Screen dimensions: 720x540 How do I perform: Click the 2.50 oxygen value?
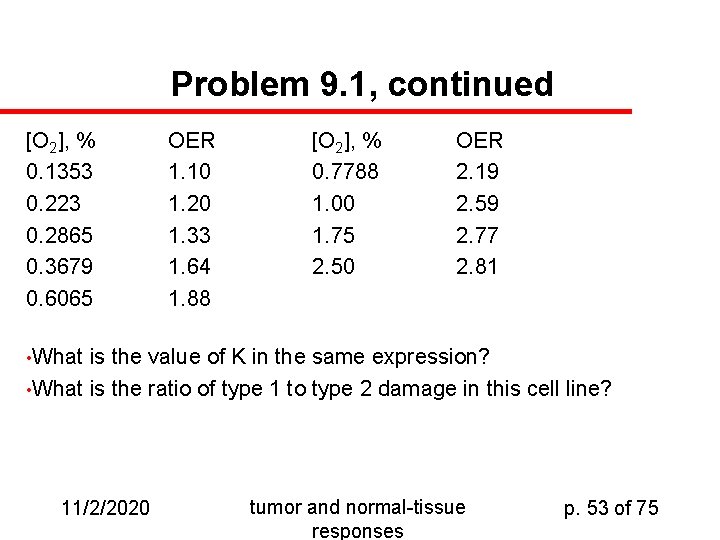(x=333, y=266)
